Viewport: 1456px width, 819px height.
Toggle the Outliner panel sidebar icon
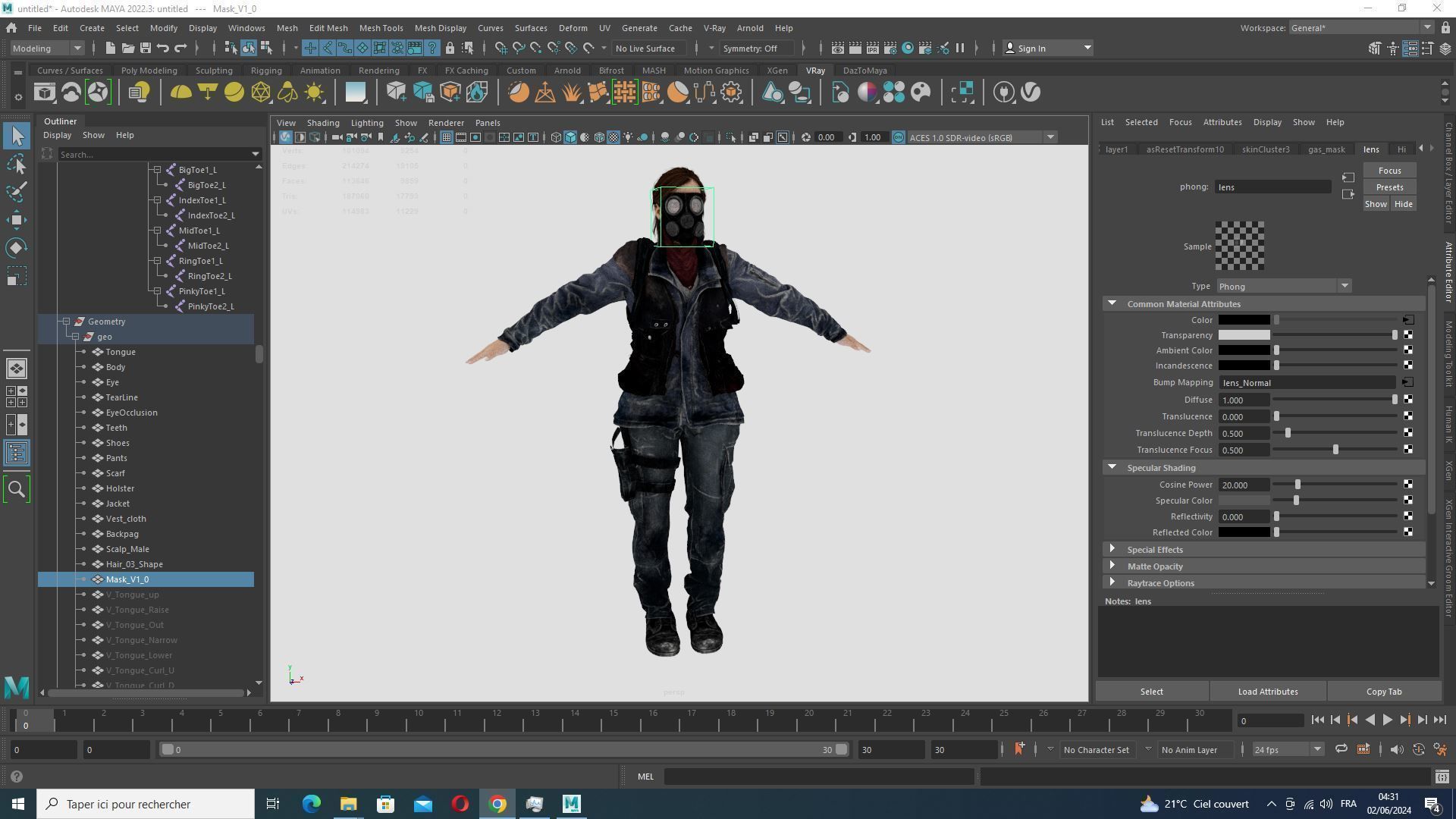(17, 453)
